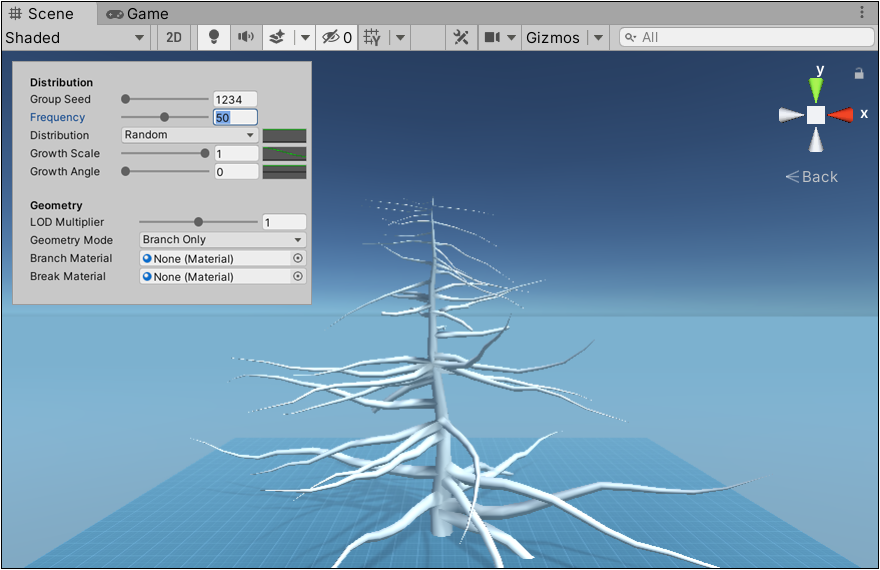Screen dimensions: 880x570
Task: Mute scene audio via the speaker icon
Action: click(x=244, y=38)
